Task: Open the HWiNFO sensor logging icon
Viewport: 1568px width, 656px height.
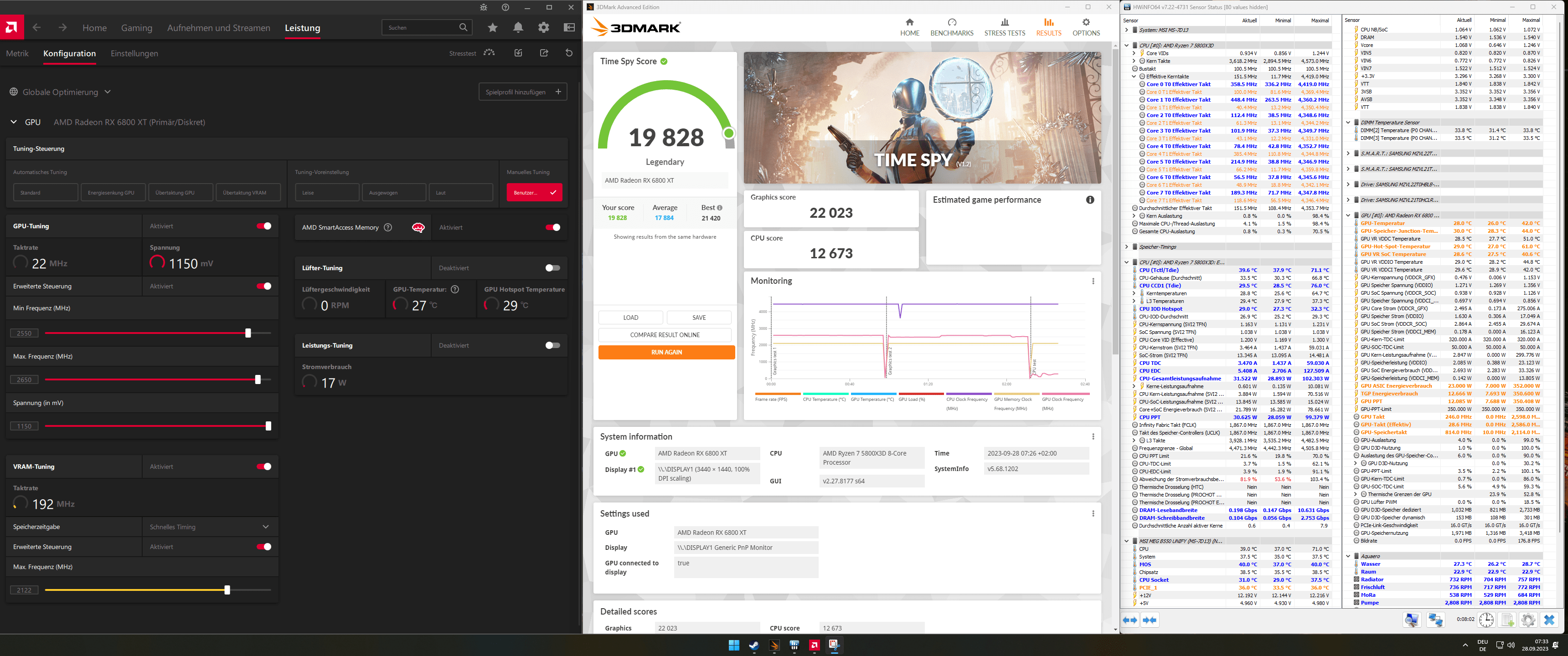Action: tap(1507, 620)
